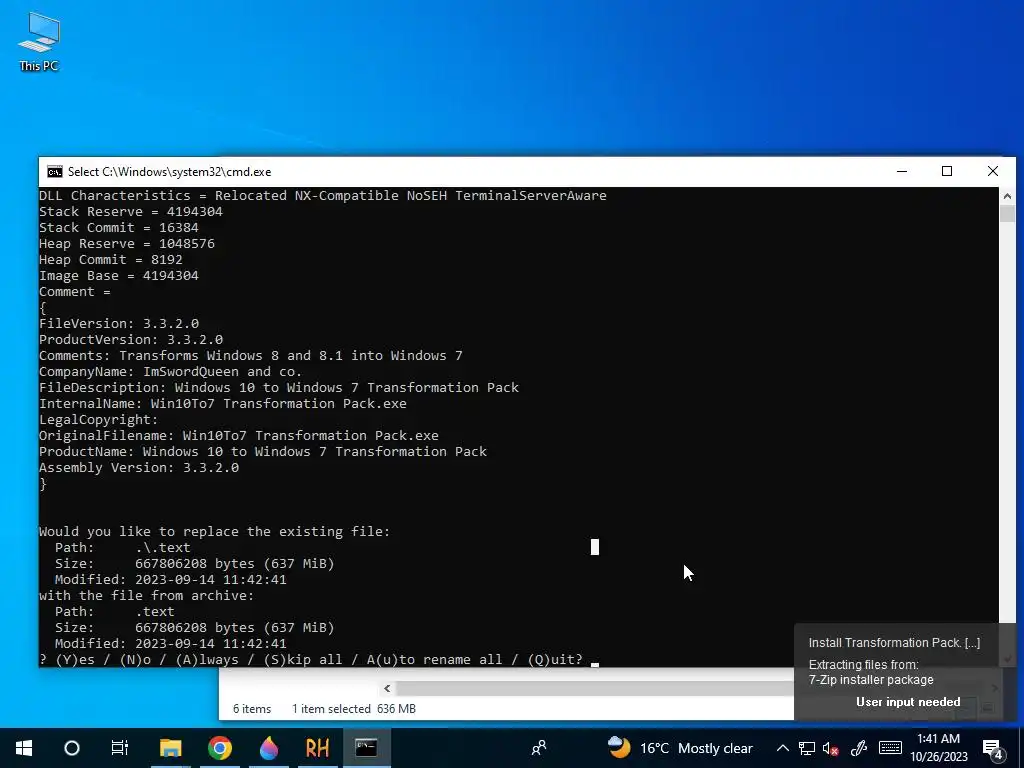Click 'User input needed' notification text

pyautogui.click(x=908, y=702)
